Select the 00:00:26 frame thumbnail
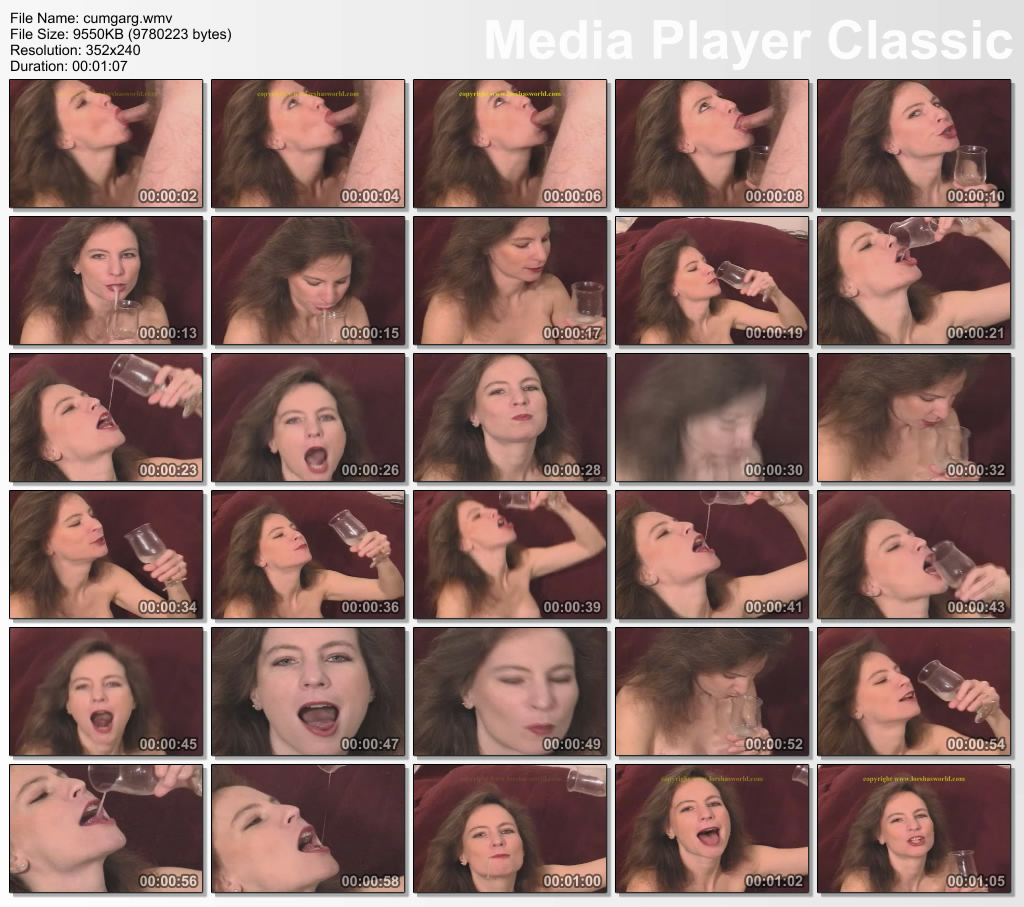The width and height of the screenshot is (1024, 907). click(308, 418)
